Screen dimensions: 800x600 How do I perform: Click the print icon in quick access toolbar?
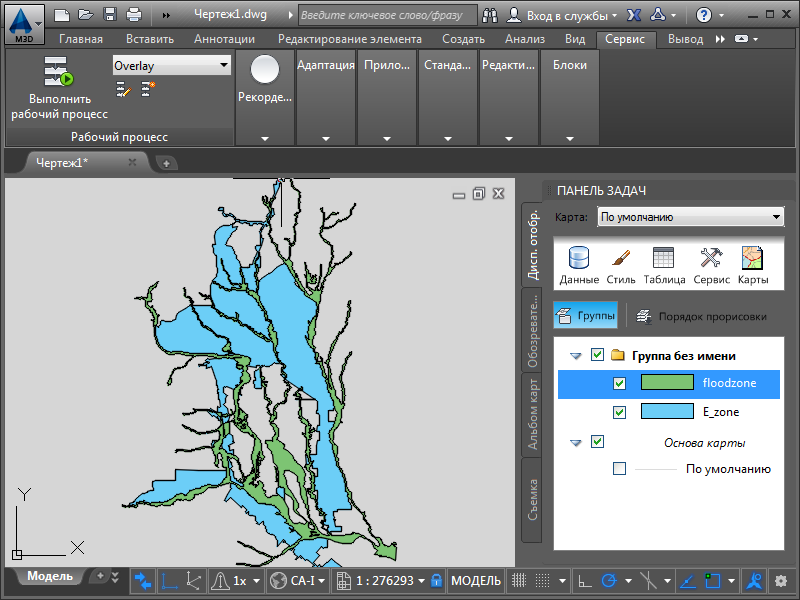[134, 15]
